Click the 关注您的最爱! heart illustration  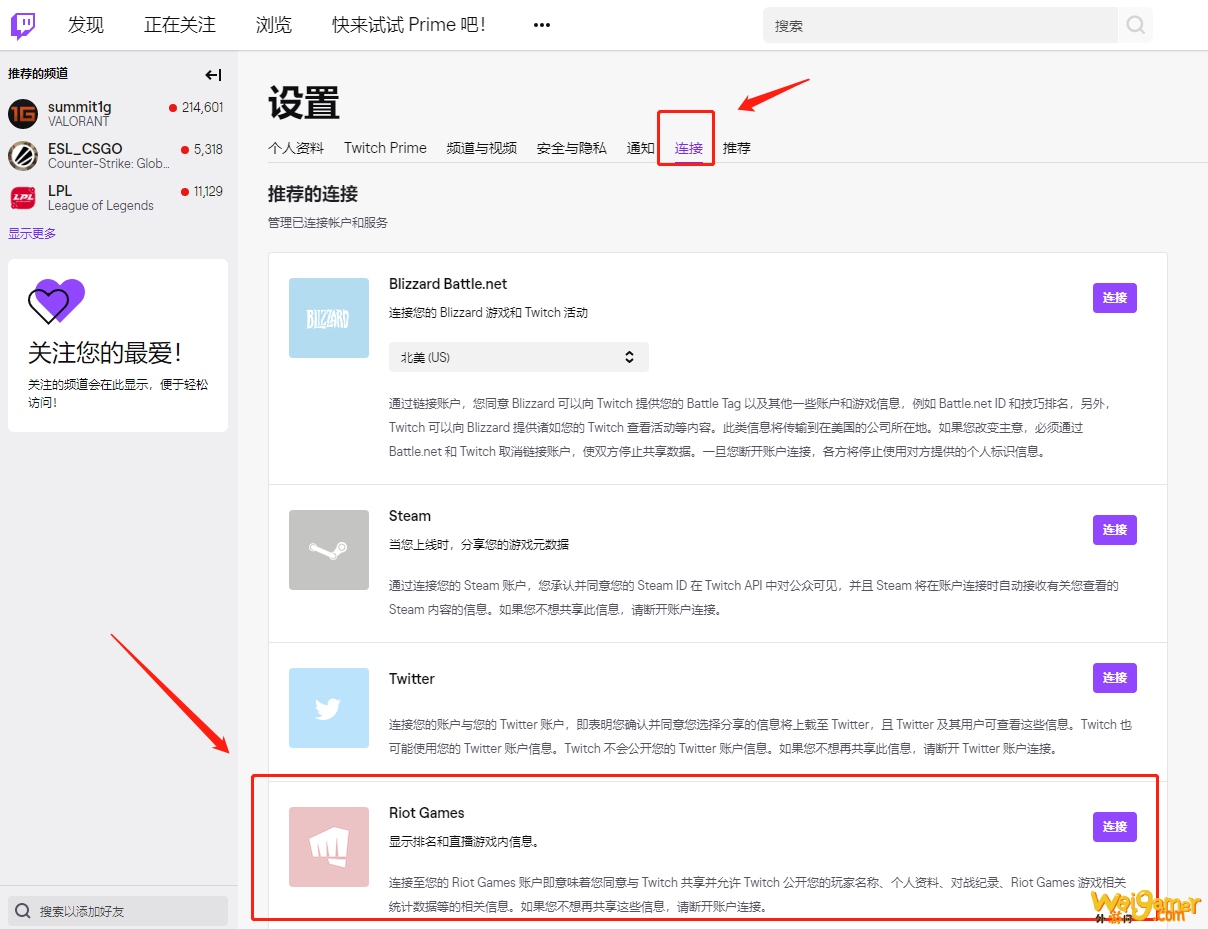(56, 301)
